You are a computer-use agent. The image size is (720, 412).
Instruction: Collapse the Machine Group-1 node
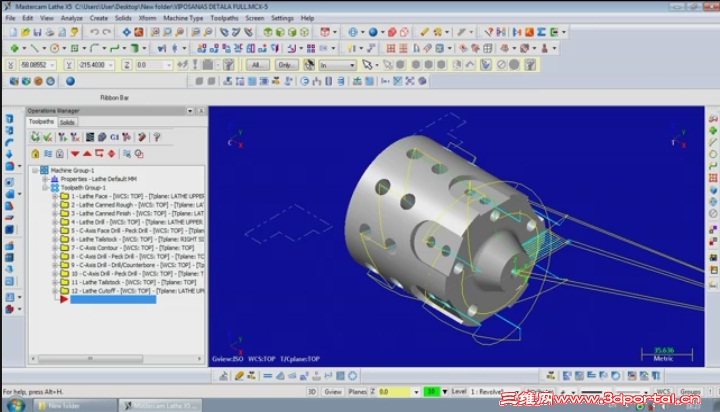[35, 170]
